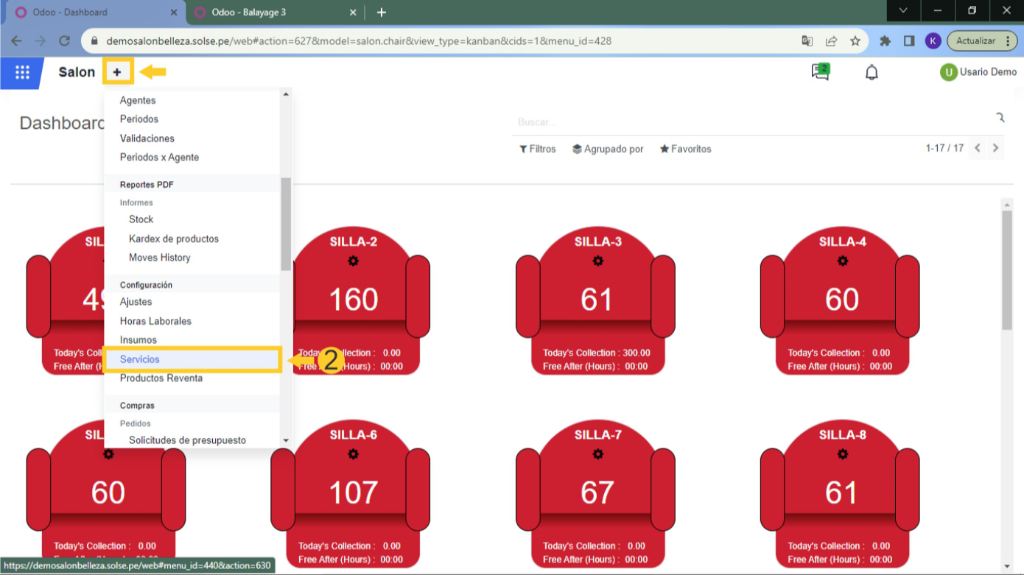Open the green chat messages icon
This screenshot has width=1024, height=575.
pos(821,72)
